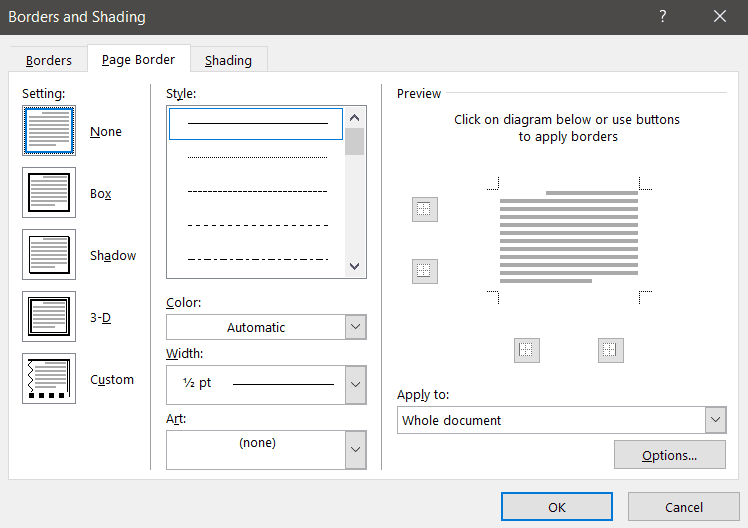Confirm with the OK button

click(x=557, y=507)
